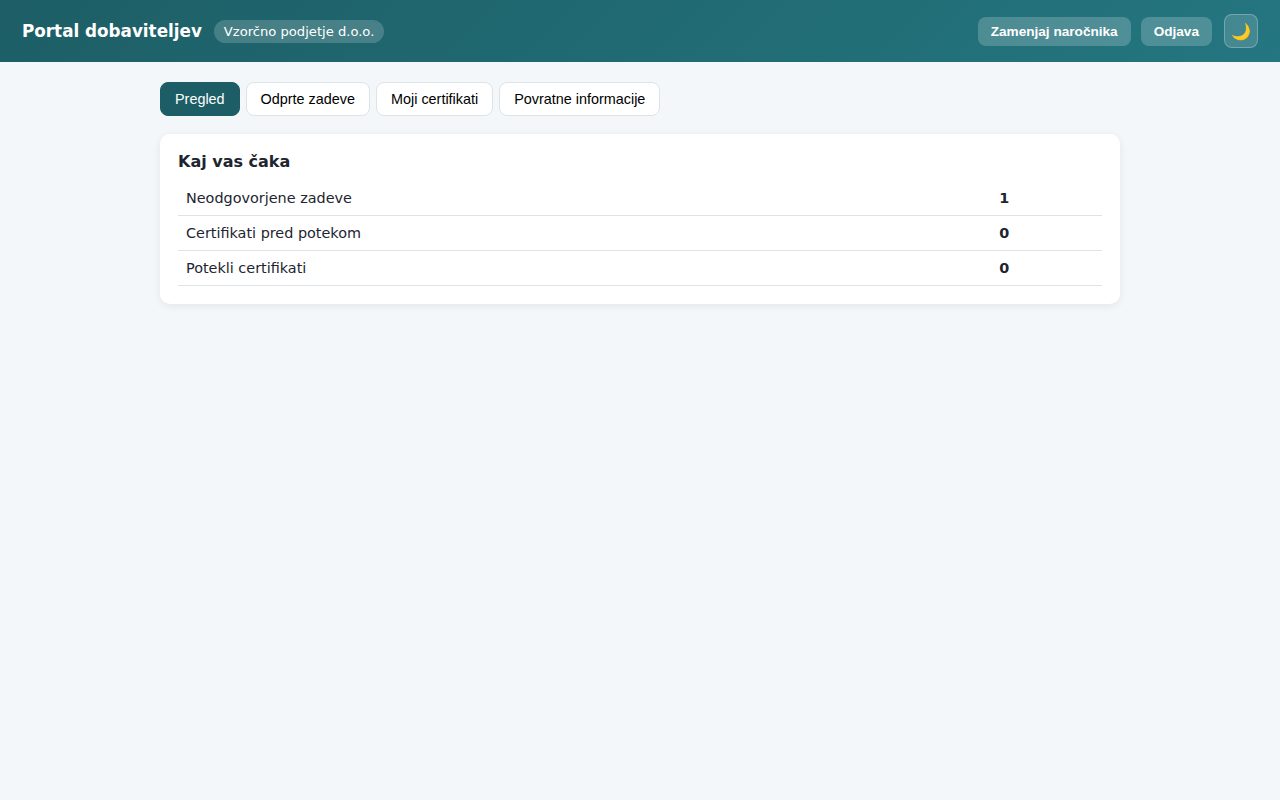
Task: Click the count 0 for Potekli certifikati
Action: tap(1004, 268)
